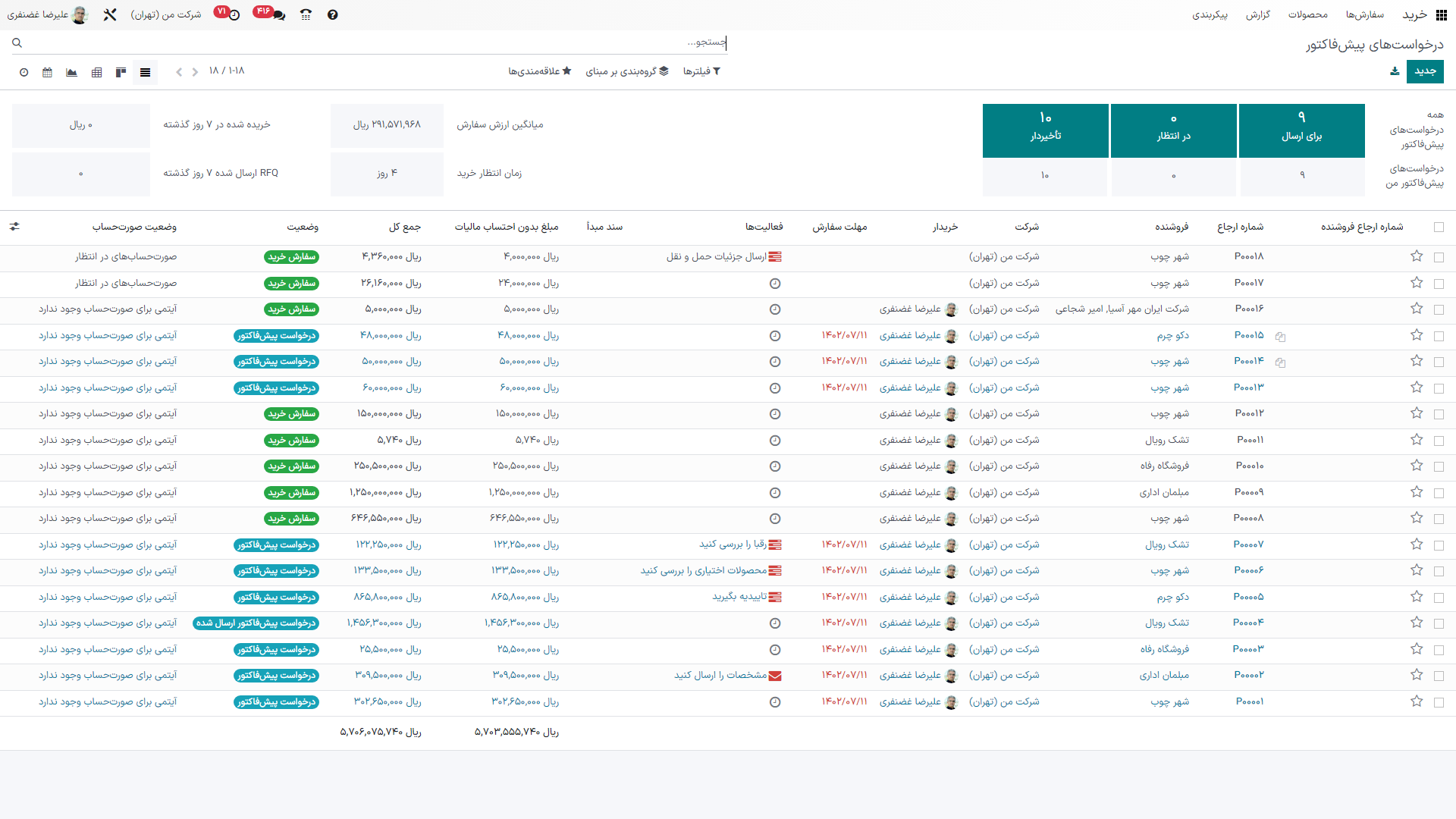The width and height of the screenshot is (1456, 819).
Task: Switch to graph view
Action: (71, 72)
